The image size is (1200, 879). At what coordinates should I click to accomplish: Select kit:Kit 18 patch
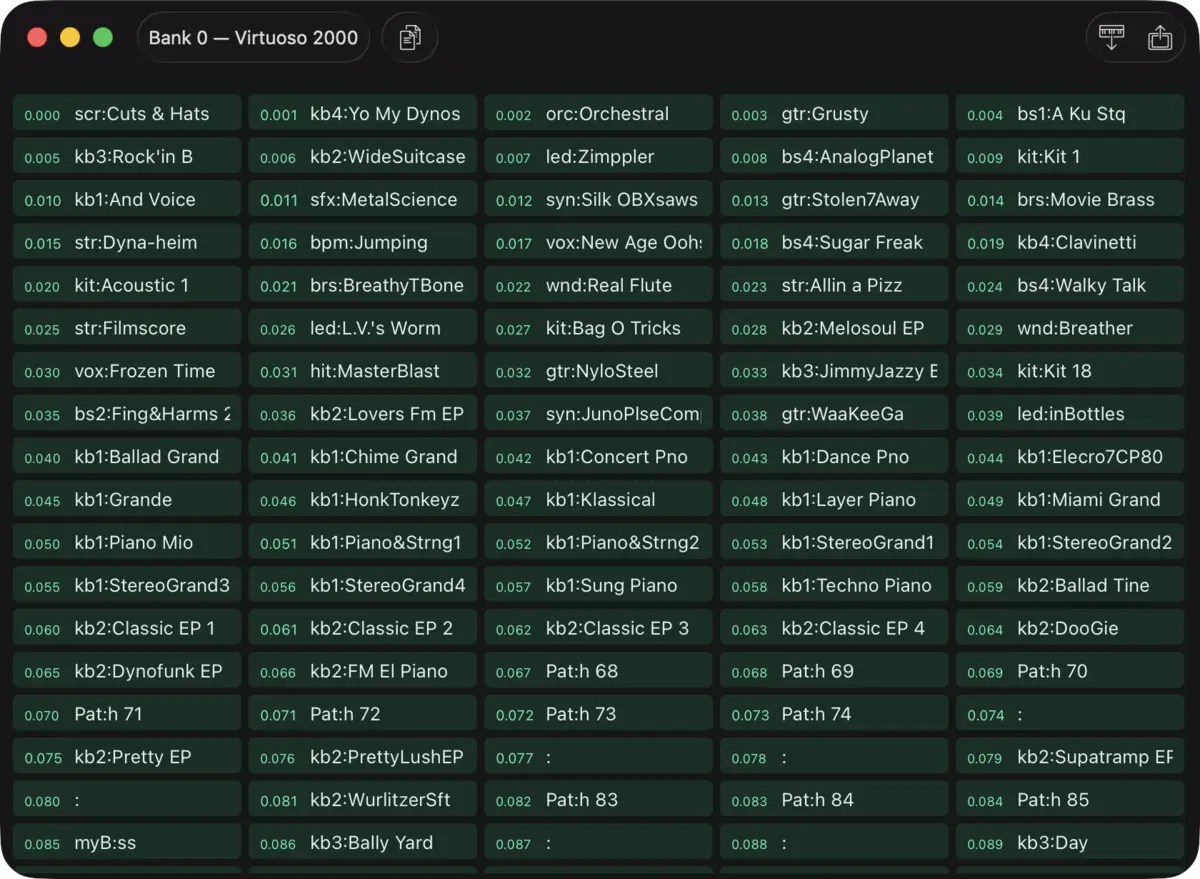pos(1070,371)
